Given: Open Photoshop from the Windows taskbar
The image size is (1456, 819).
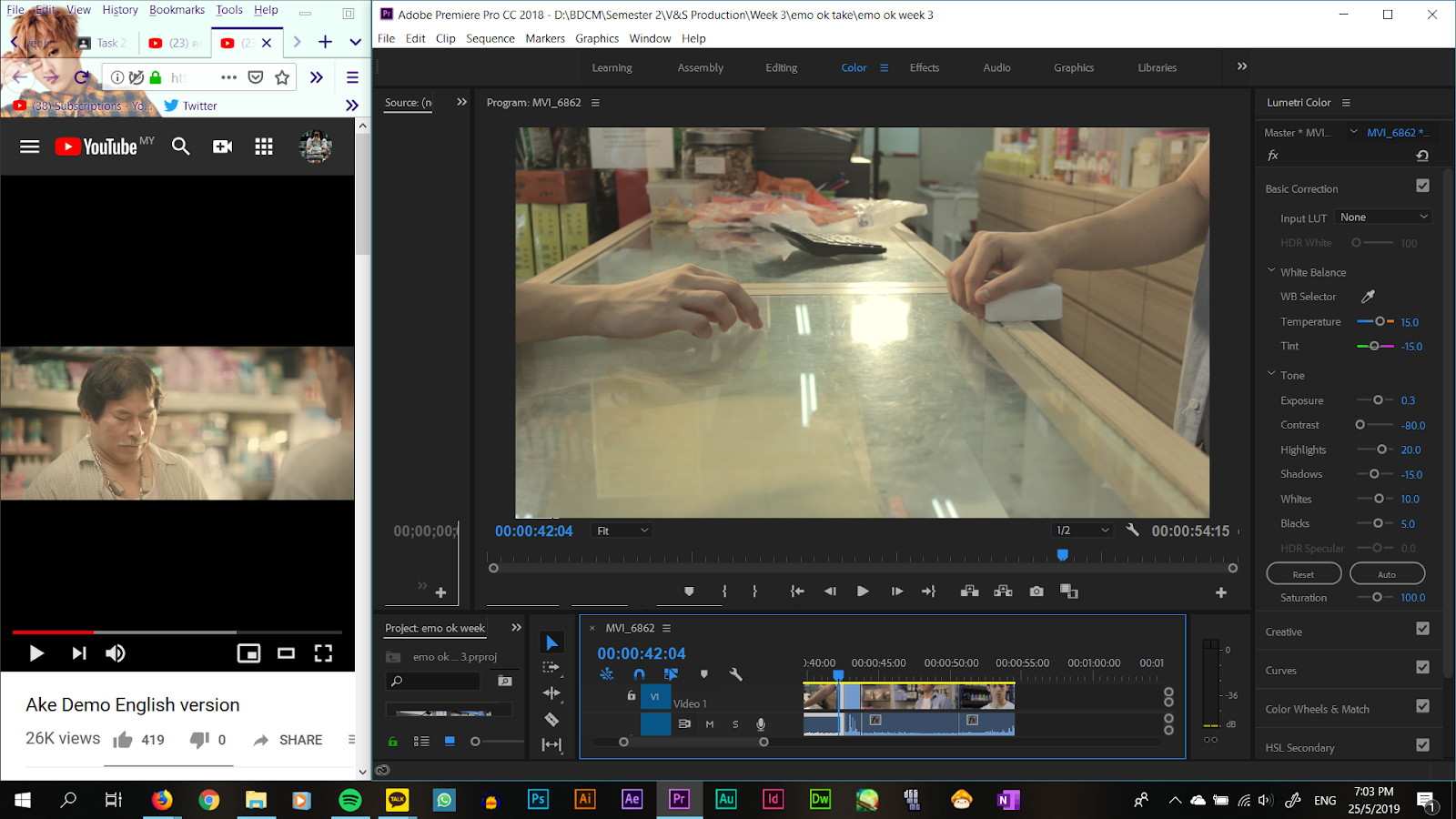Looking at the screenshot, I should pos(539,800).
